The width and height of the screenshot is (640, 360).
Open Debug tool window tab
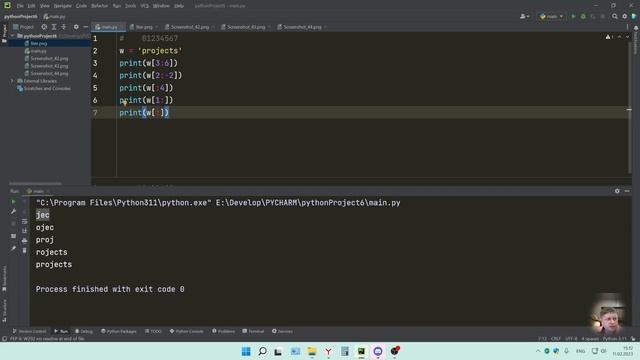(84, 331)
